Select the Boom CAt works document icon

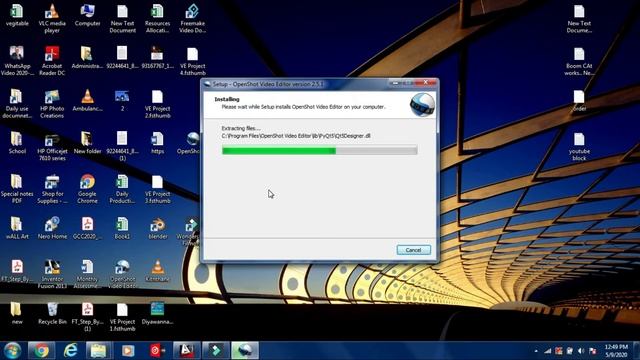pos(579,61)
